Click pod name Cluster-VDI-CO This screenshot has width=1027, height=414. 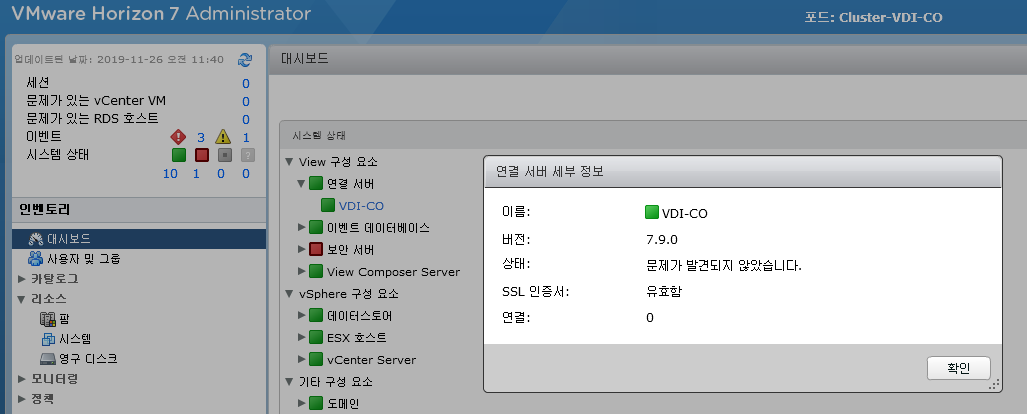(891, 18)
